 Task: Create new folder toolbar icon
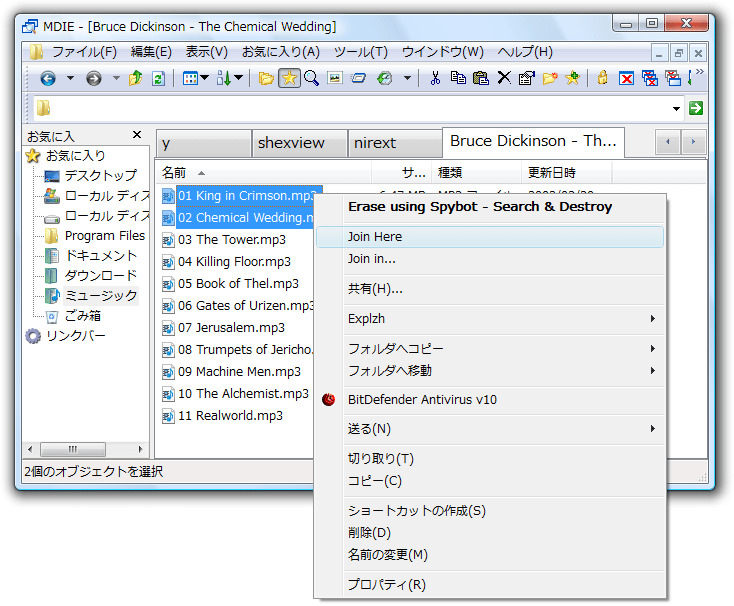(550, 78)
